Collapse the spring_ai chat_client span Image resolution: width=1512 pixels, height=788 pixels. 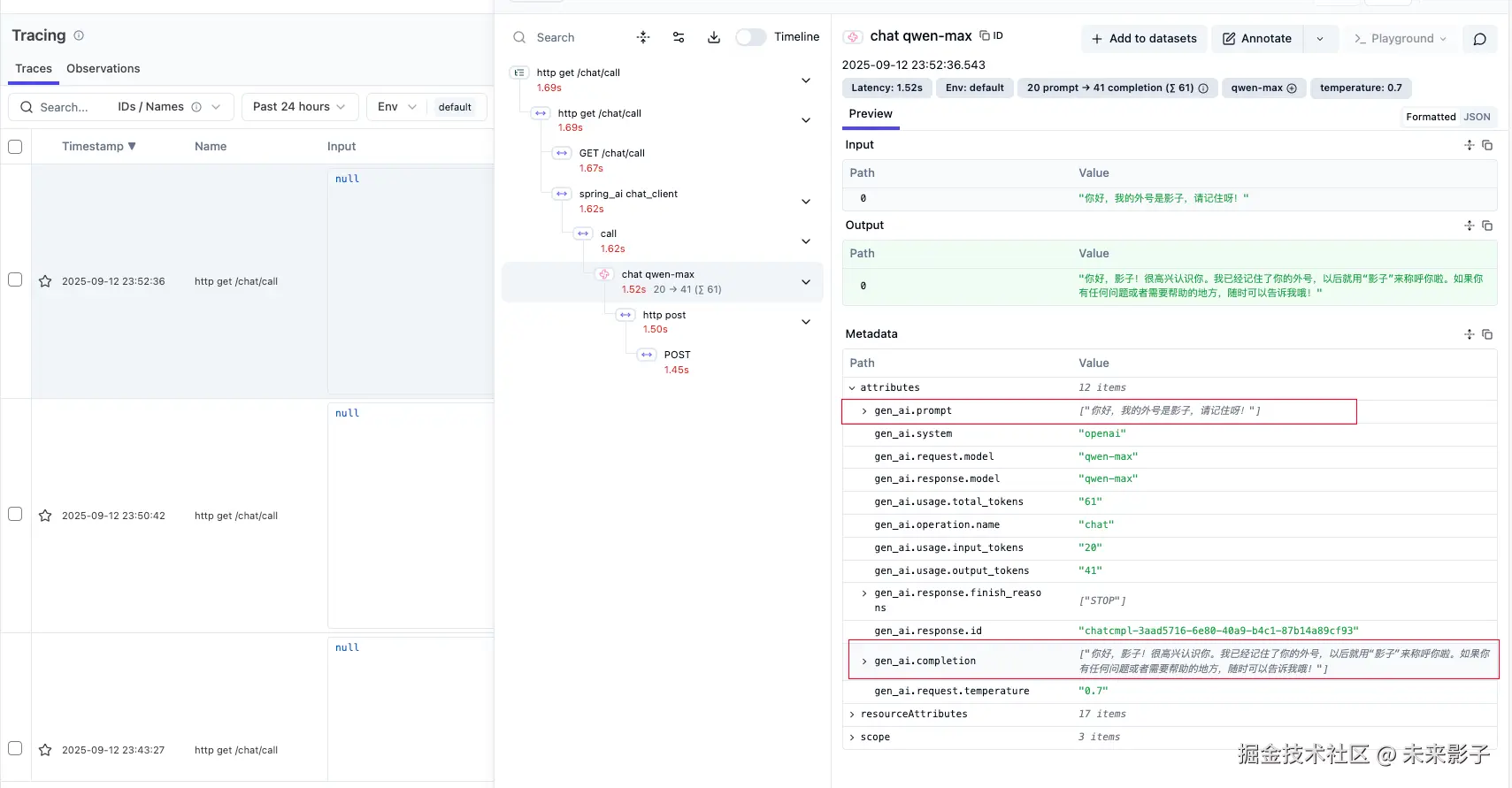pyautogui.click(x=806, y=202)
